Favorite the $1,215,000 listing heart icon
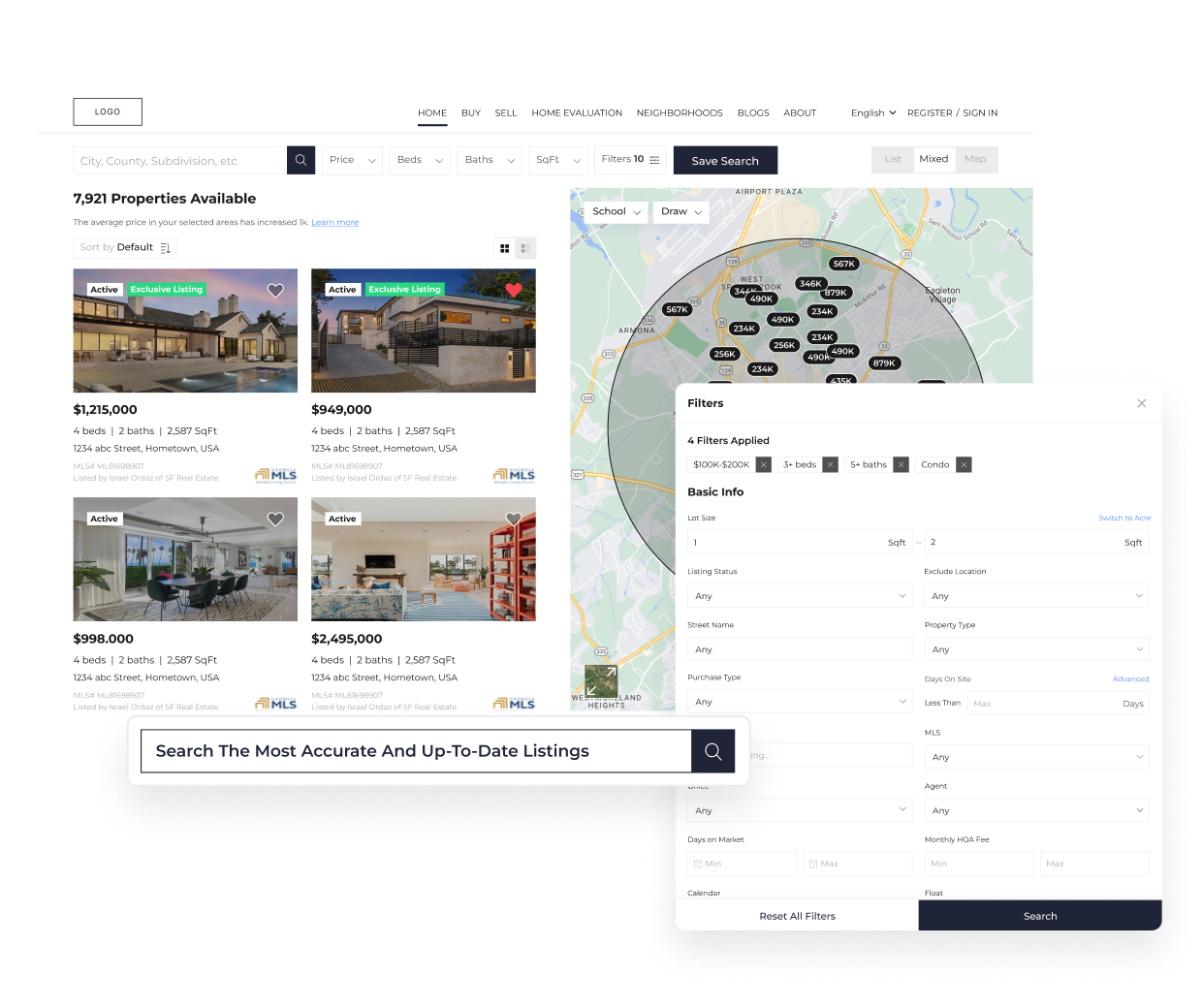The width and height of the screenshot is (1202, 1008). [x=275, y=290]
